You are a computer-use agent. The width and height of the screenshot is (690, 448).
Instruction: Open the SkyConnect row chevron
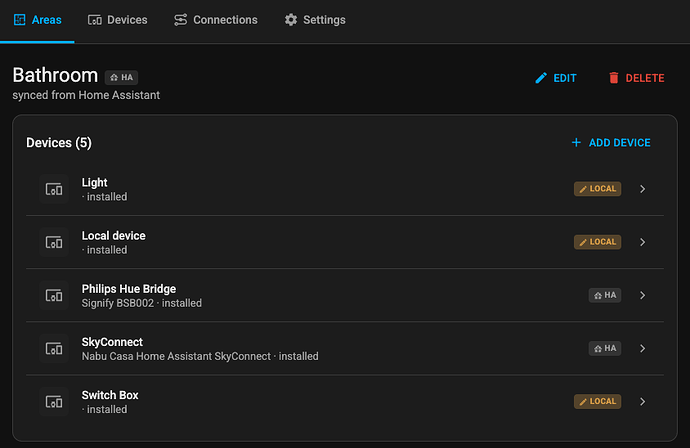[642, 349]
